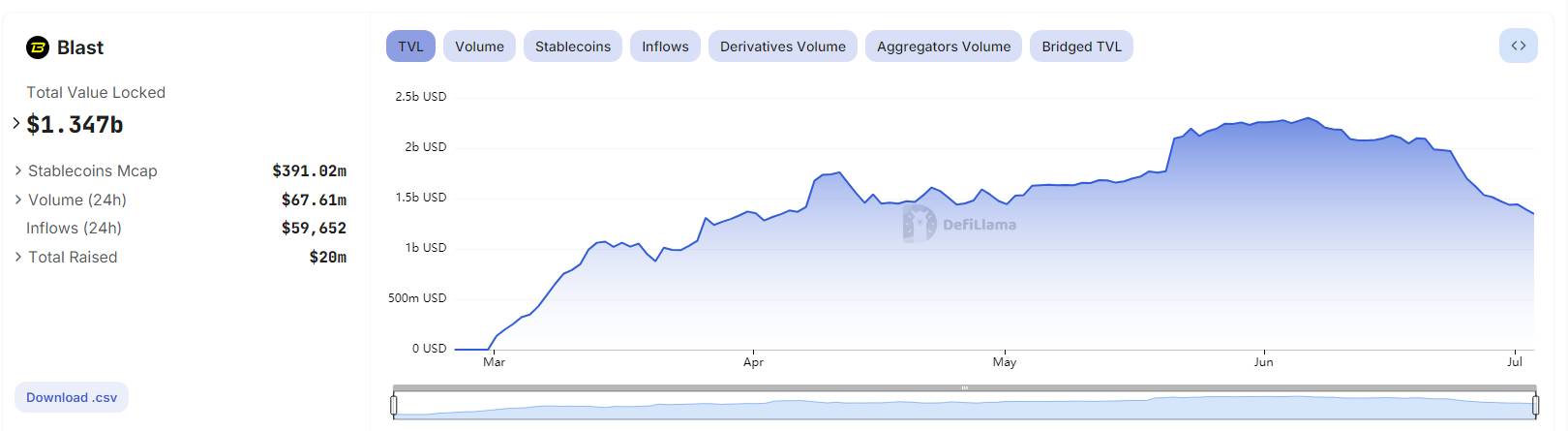Expand the Total Value Locked breakdown chevron

click(16, 123)
